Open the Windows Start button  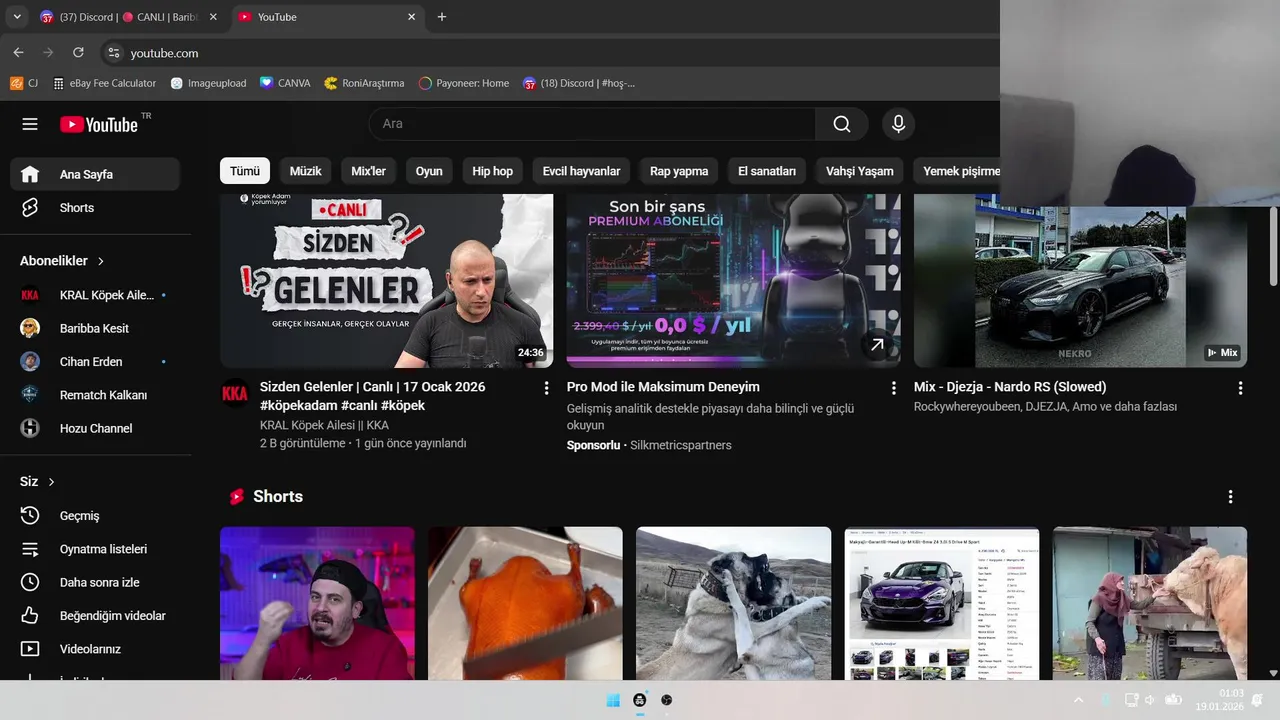tap(613, 700)
